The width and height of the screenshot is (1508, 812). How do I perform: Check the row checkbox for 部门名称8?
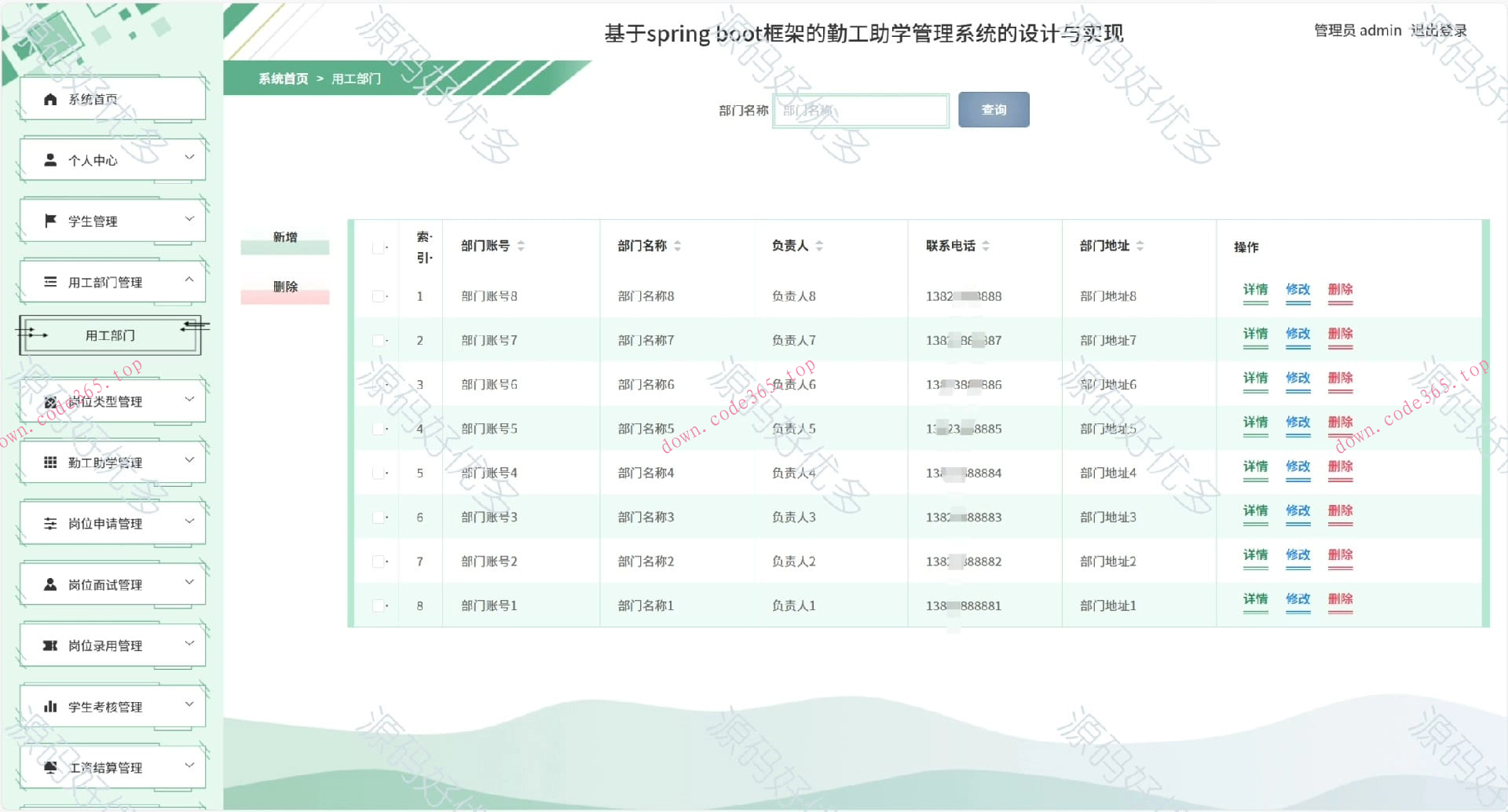(x=378, y=296)
